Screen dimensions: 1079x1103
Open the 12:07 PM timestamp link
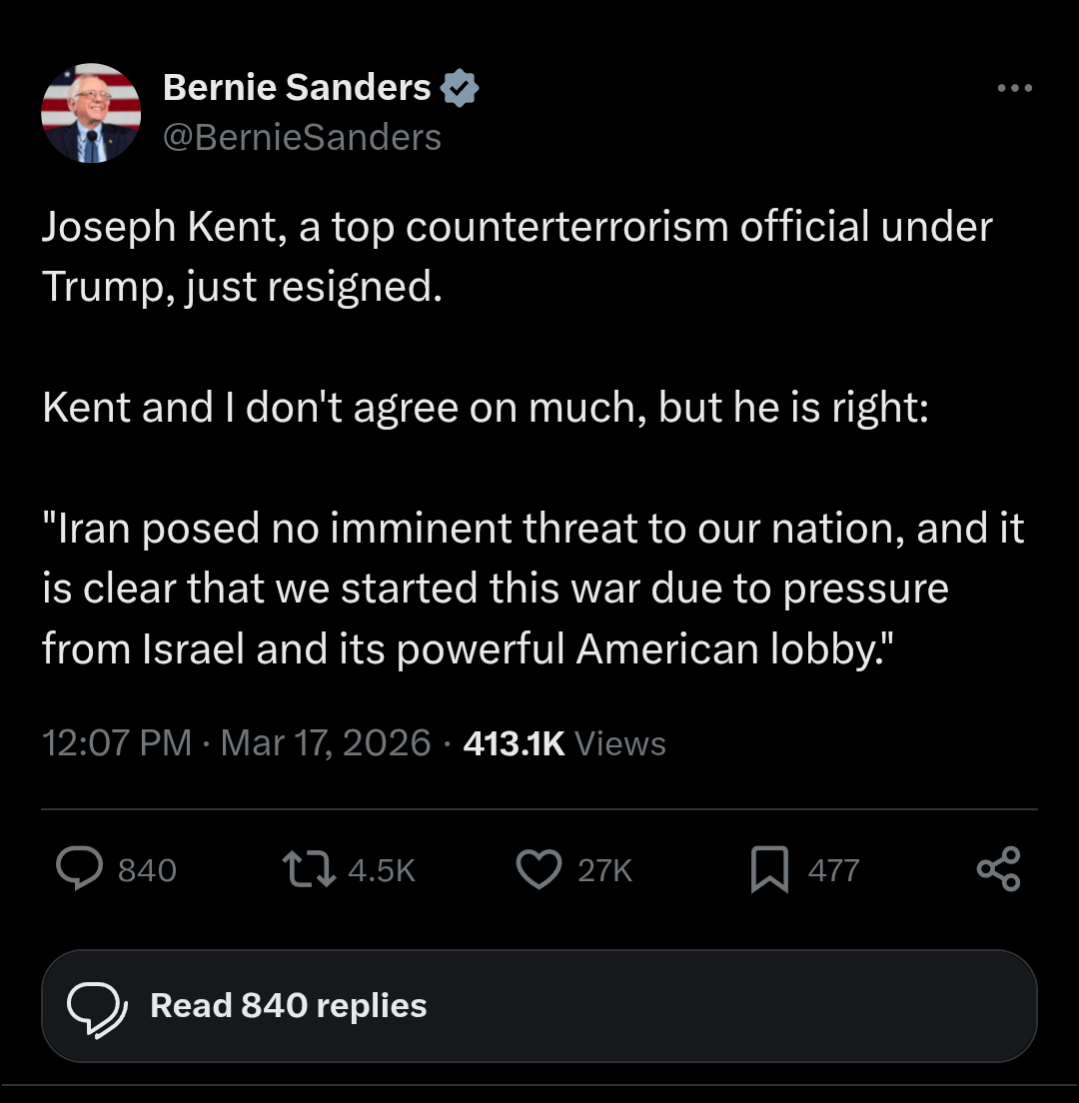pyautogui.click(x=117, y=743)
